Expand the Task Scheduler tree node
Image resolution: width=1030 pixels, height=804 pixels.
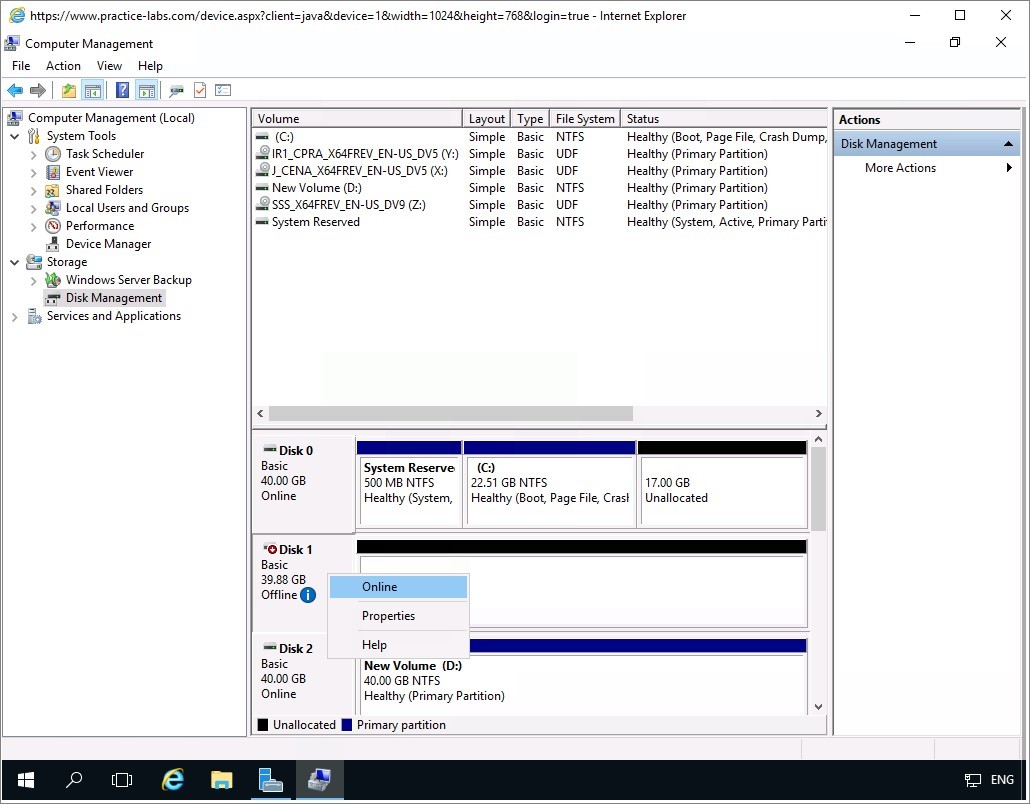point(34,155)
